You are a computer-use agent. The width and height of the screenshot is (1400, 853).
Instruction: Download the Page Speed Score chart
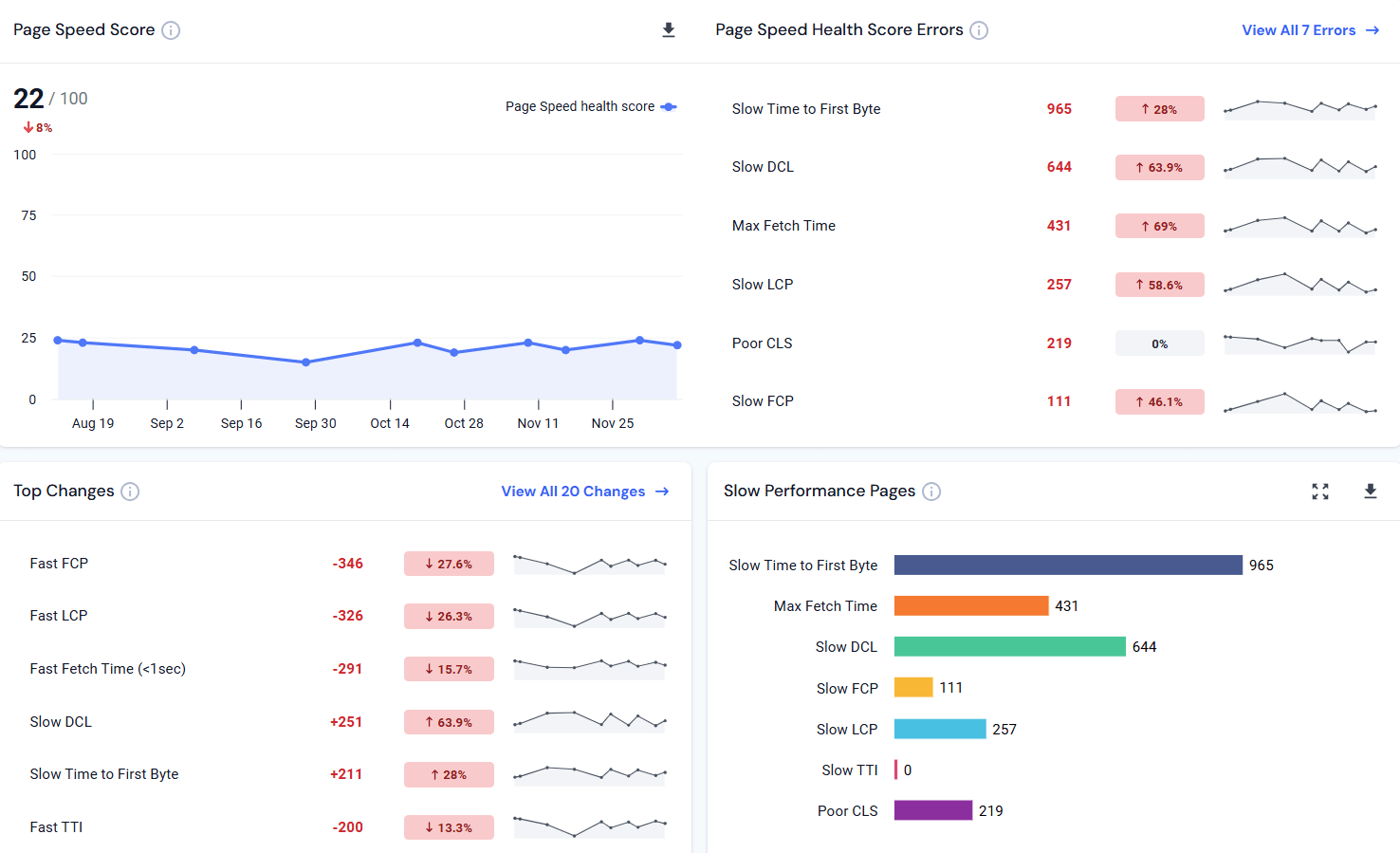coord(669,30)
